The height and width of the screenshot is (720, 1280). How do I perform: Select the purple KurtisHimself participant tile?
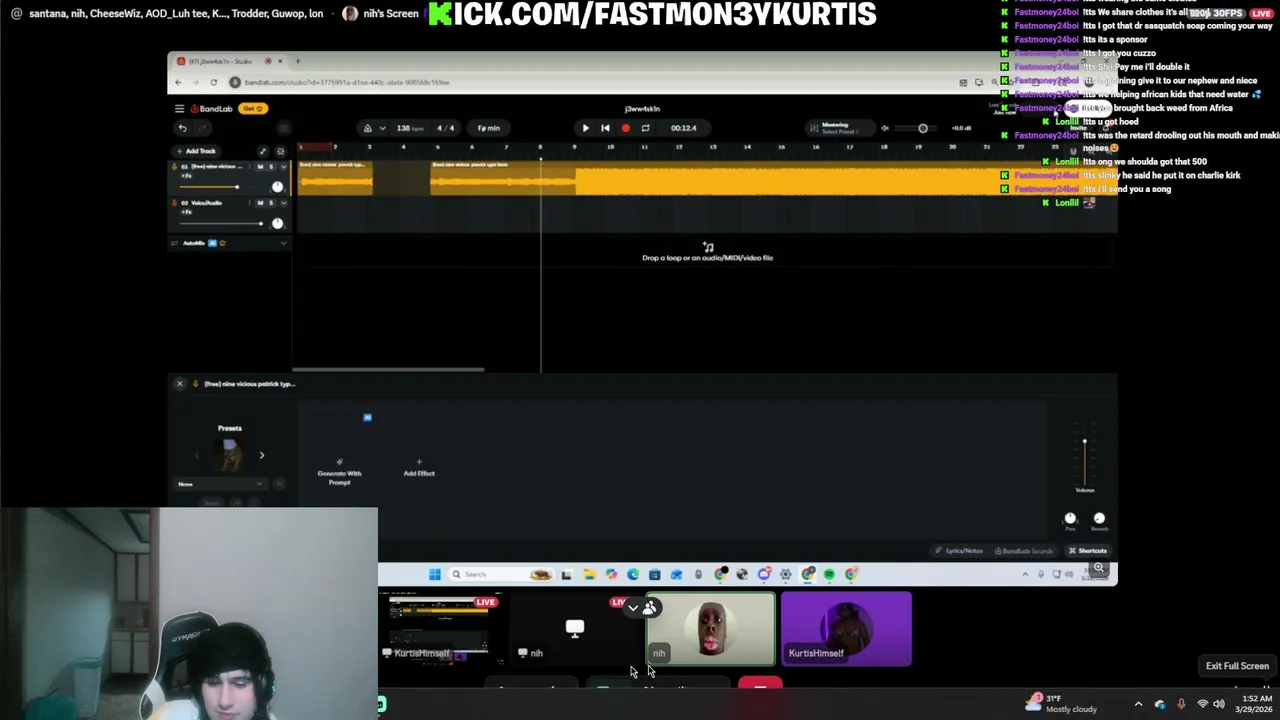tap(846, 629)
